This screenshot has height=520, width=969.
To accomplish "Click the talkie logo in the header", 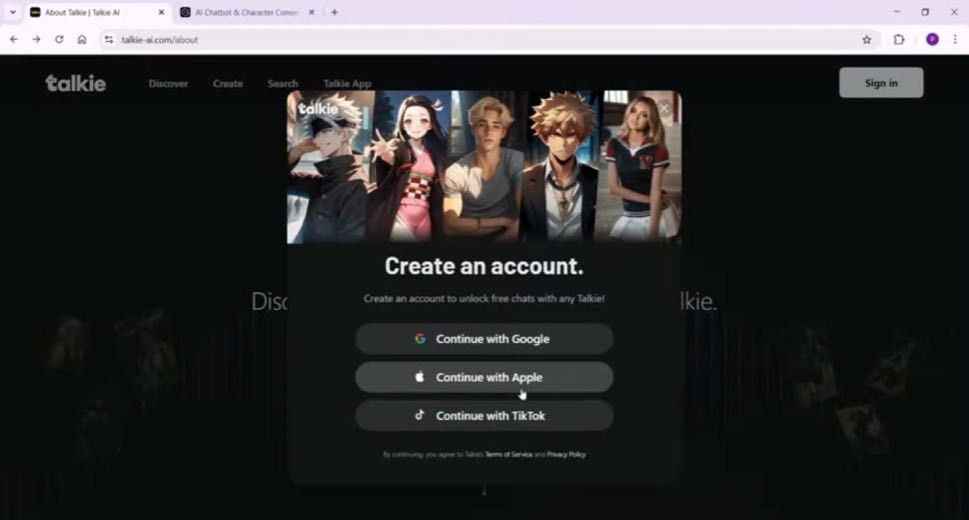I will click(75, 83).
